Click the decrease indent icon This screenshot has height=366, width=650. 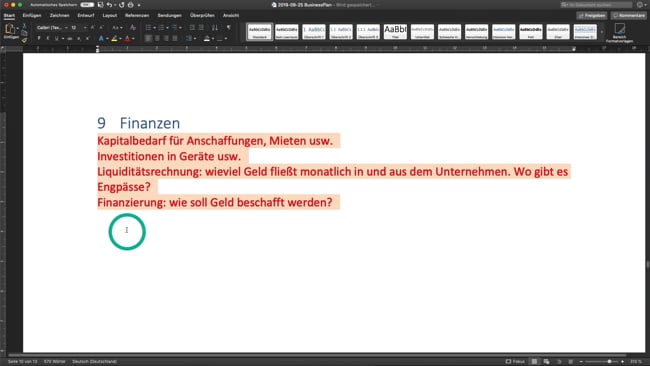point(192,27)
